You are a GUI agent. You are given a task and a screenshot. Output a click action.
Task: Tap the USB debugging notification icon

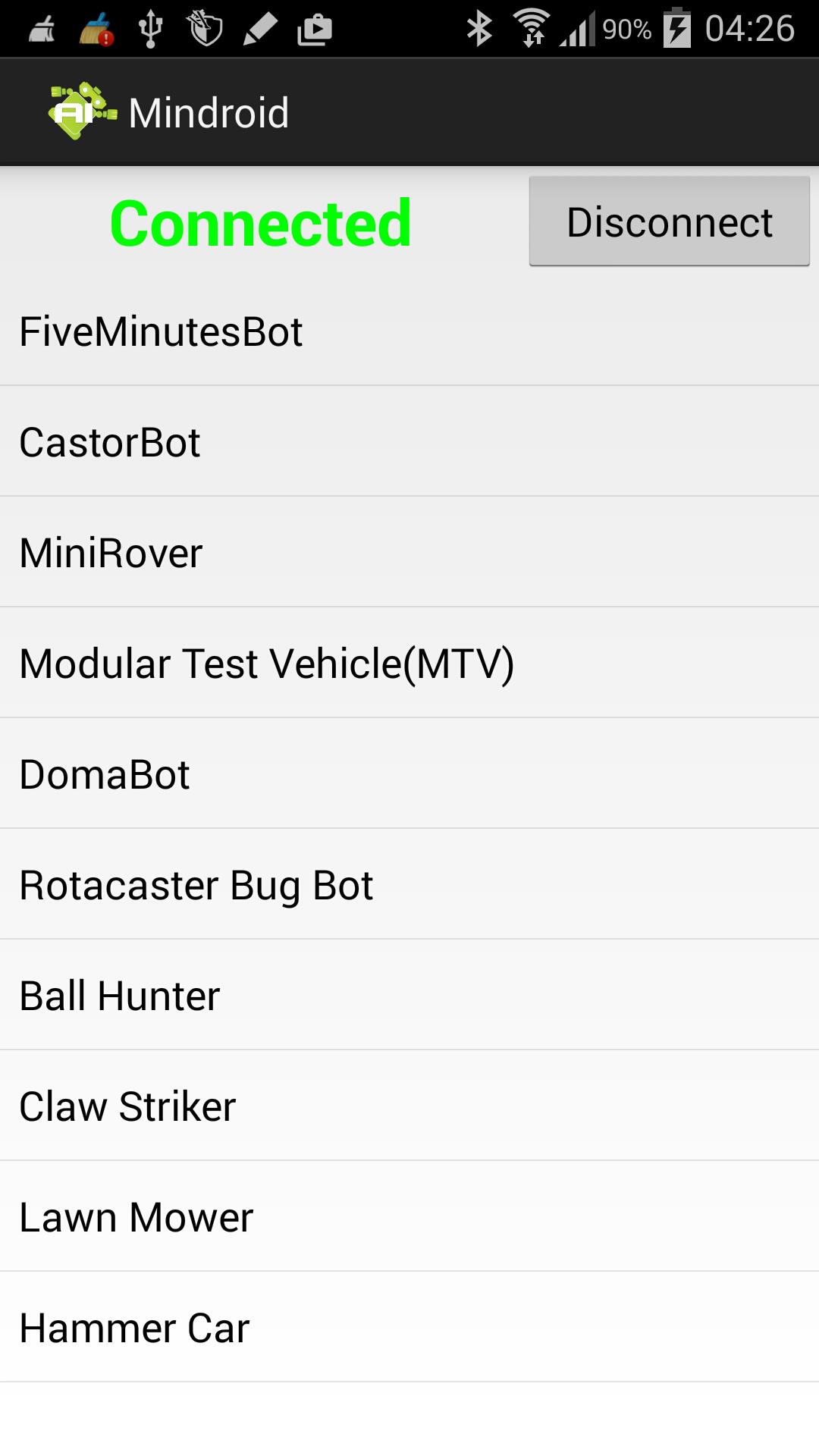[151, 29]
